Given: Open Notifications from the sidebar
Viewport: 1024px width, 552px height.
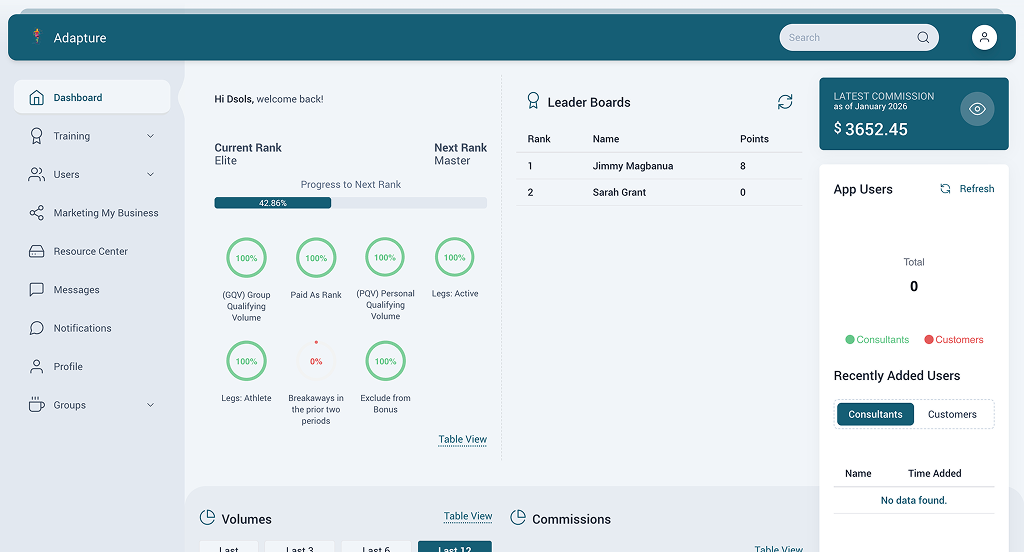Looking at the screenshot, I should [x=82, y=328].
